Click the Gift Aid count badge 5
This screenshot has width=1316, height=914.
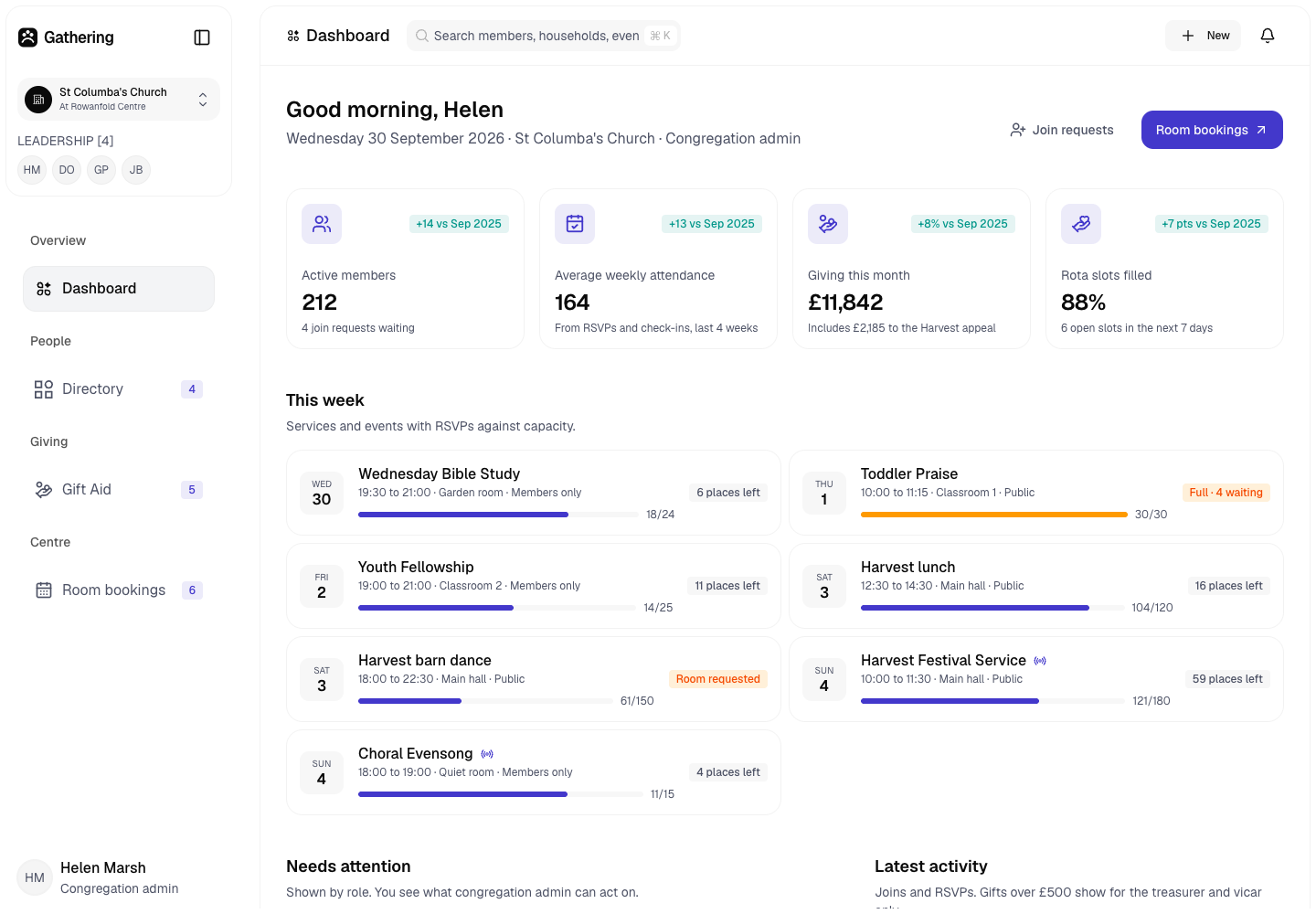coord(192,490)
